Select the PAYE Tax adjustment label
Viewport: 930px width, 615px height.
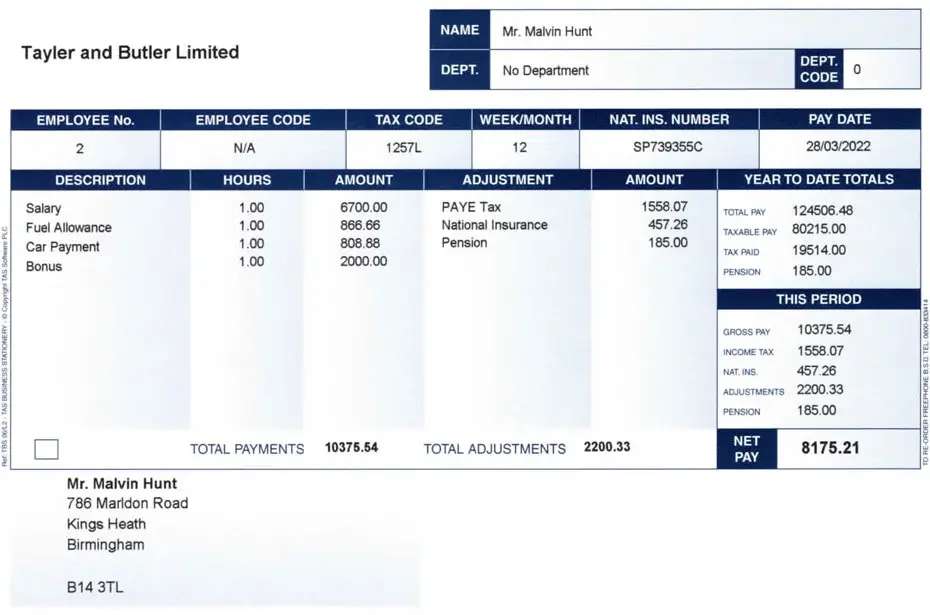(x=471, y=207)
